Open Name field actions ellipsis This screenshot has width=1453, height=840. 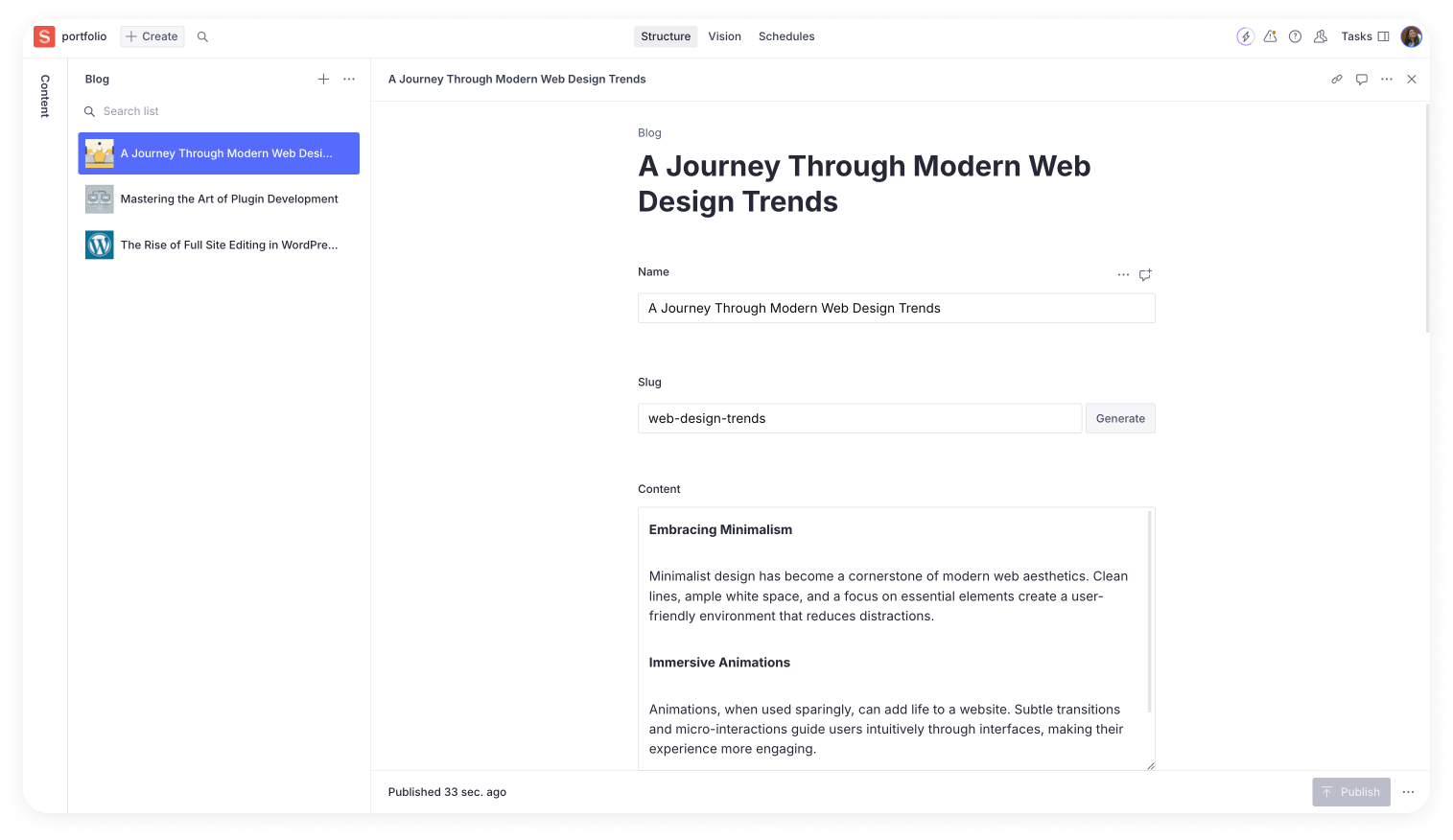point(1123,274)
